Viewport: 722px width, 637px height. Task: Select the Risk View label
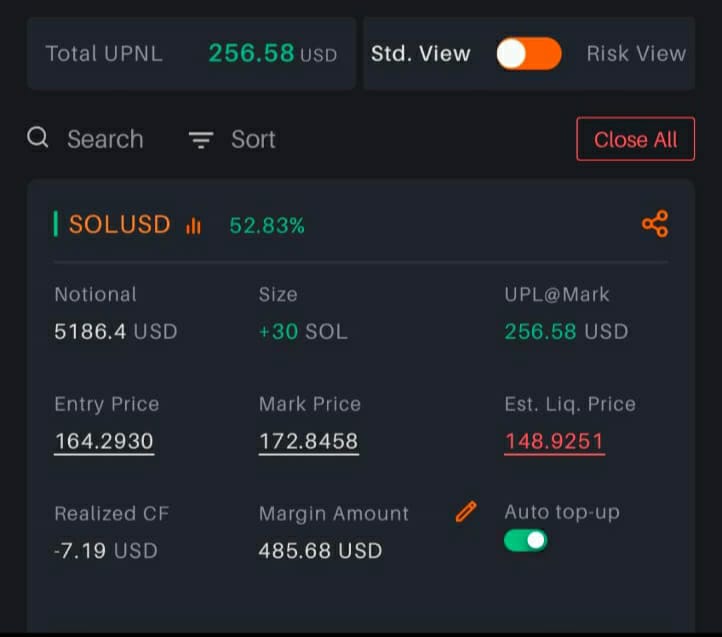[x=636, y=54]
